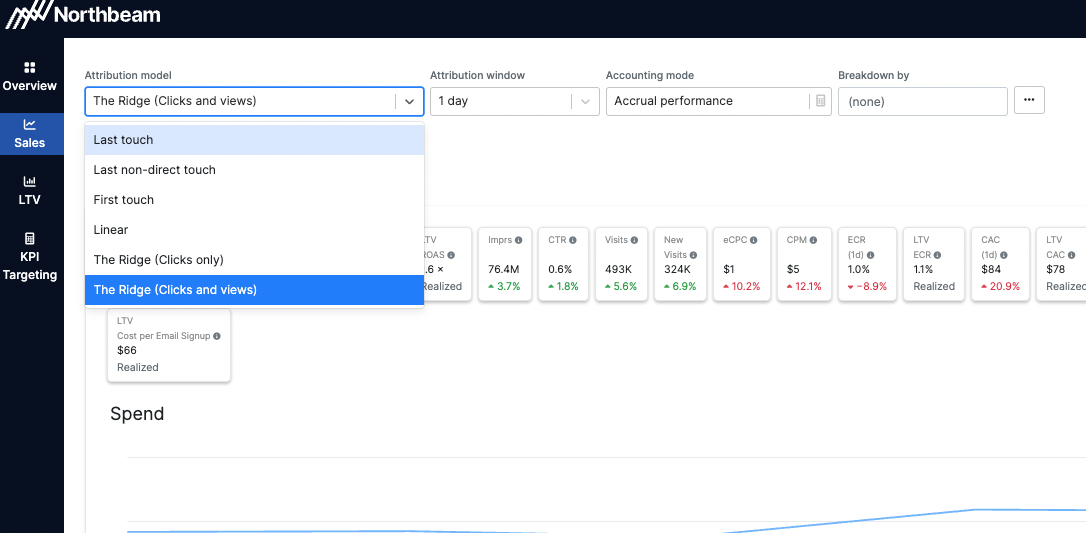Select the CTR 0.6% metric card
Screen dimensions: 1086x533
[562, 264]
